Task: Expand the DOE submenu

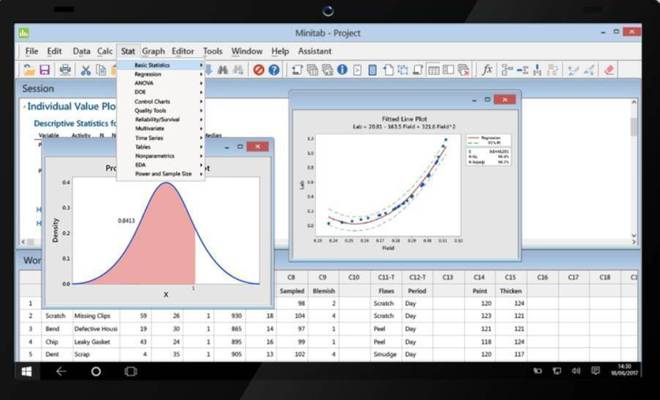Action: [161, 92]
